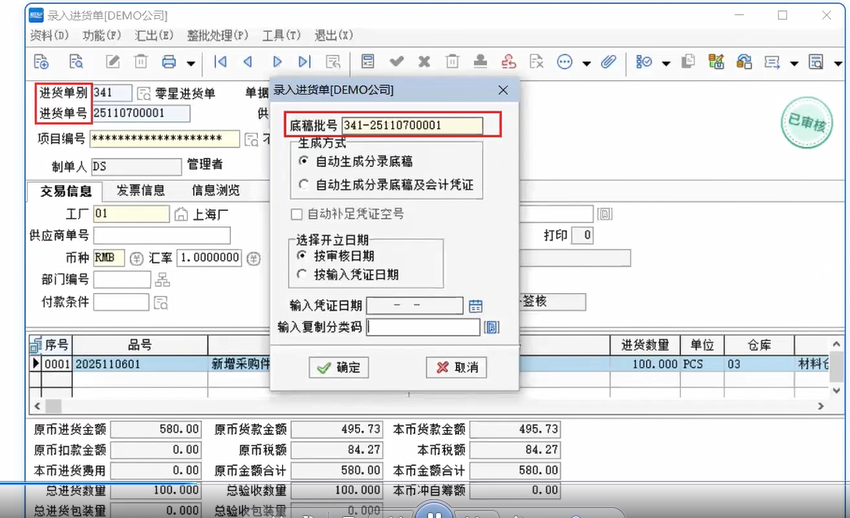The image size is (850, 518).
Task: Click lookup icon beside 付款条件 field
Action: 160,302
